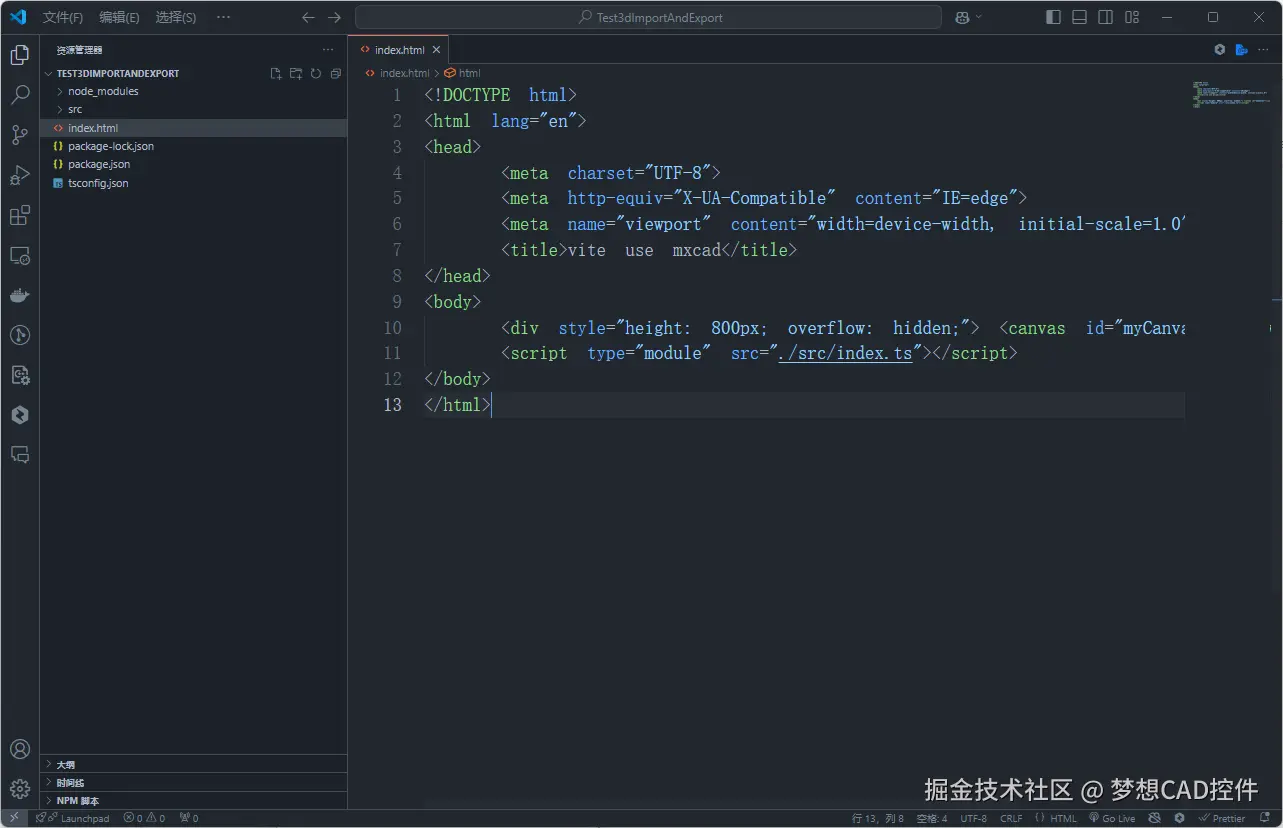The image size is (1283, 828).
Task: Open the errors and warnings indicator
Action: (144, 818)
